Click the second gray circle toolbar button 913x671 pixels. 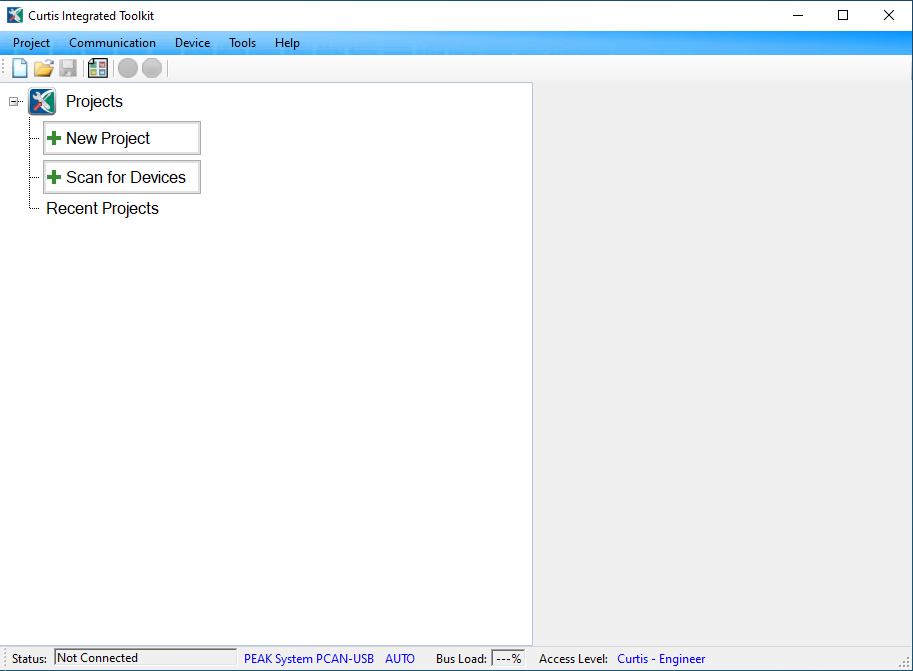pyautogui.click(x=152, y=68)
